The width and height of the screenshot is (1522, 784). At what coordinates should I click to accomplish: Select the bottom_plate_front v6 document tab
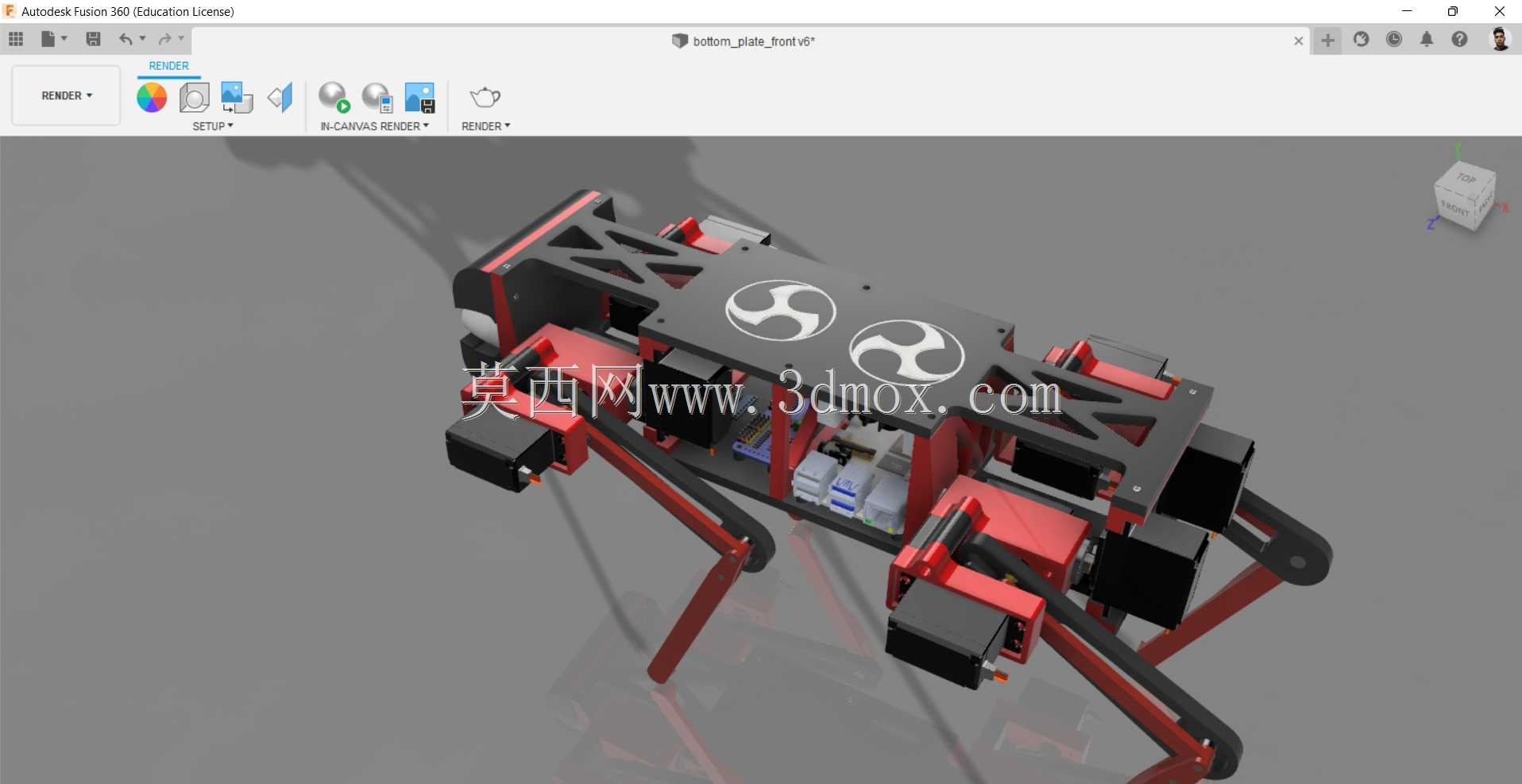pos(744,41)
